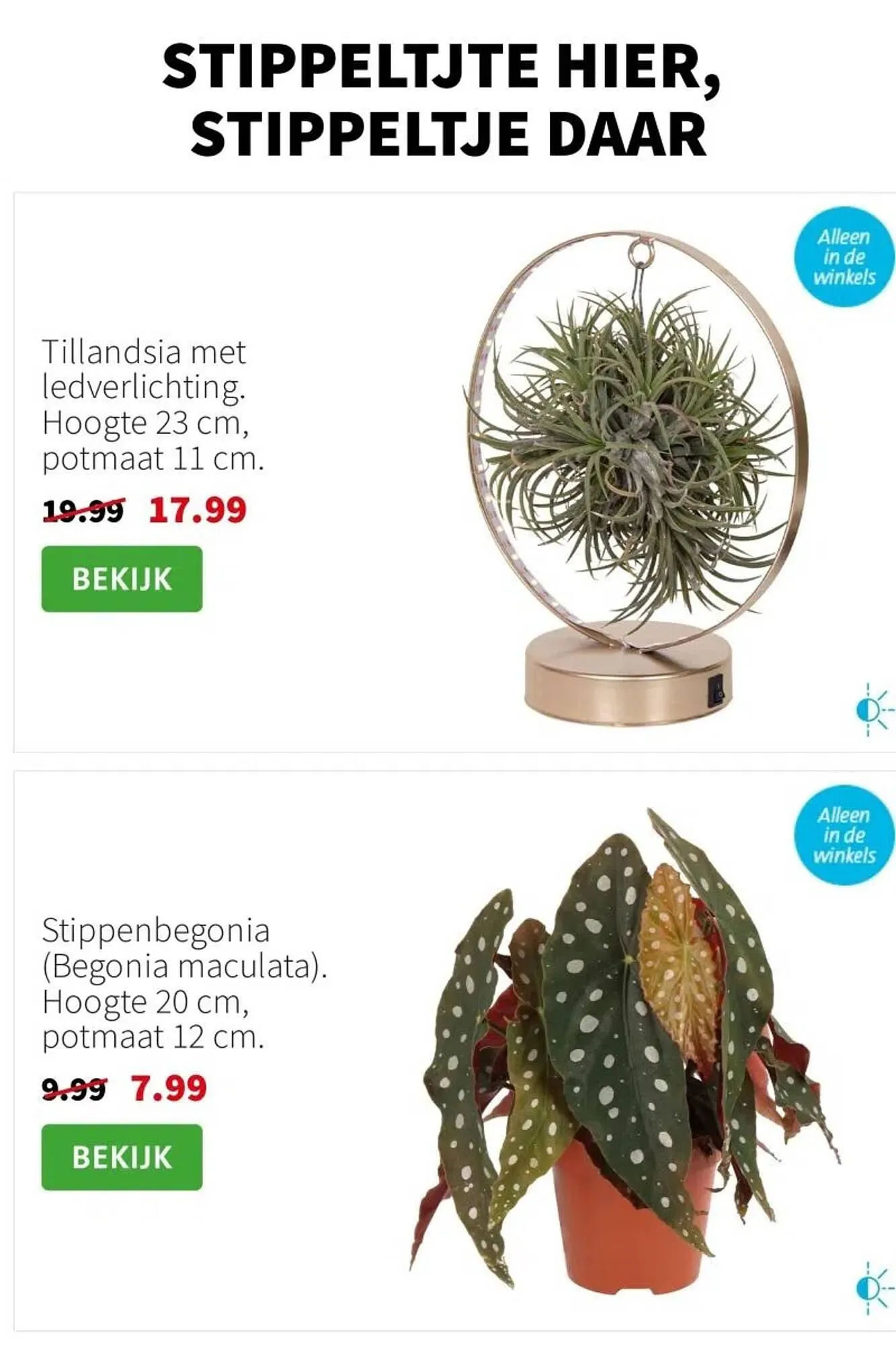Tap the half-sun light icon on the Tillandsia card
The image size is (896, 1345).
point(874,709)
